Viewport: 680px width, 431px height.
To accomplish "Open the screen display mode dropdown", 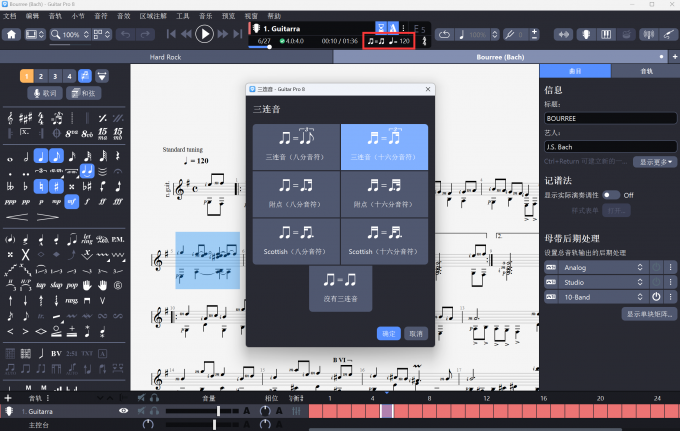I will click(x=35, y=34).
